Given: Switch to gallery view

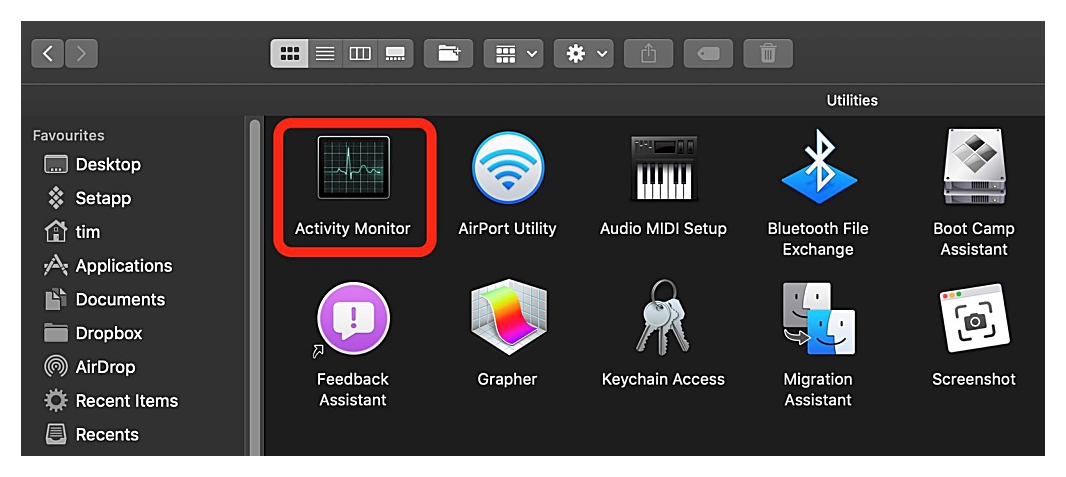Looking at the screenshot, I should [395, 54].
